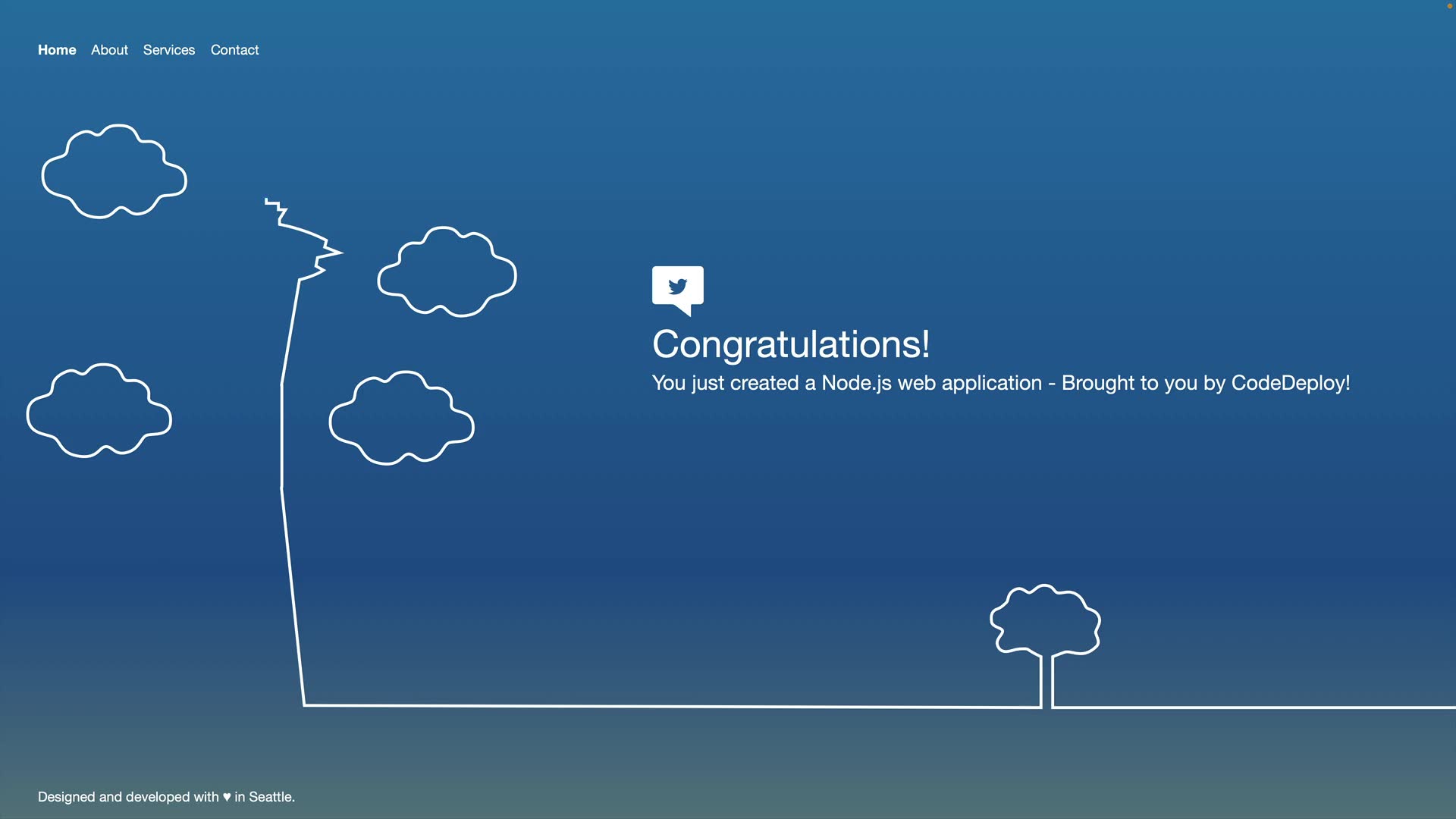Click the lowest cloud left of the tower
Image resolution: width=1456 pixels, height=819 pixels.
[99, 412]
